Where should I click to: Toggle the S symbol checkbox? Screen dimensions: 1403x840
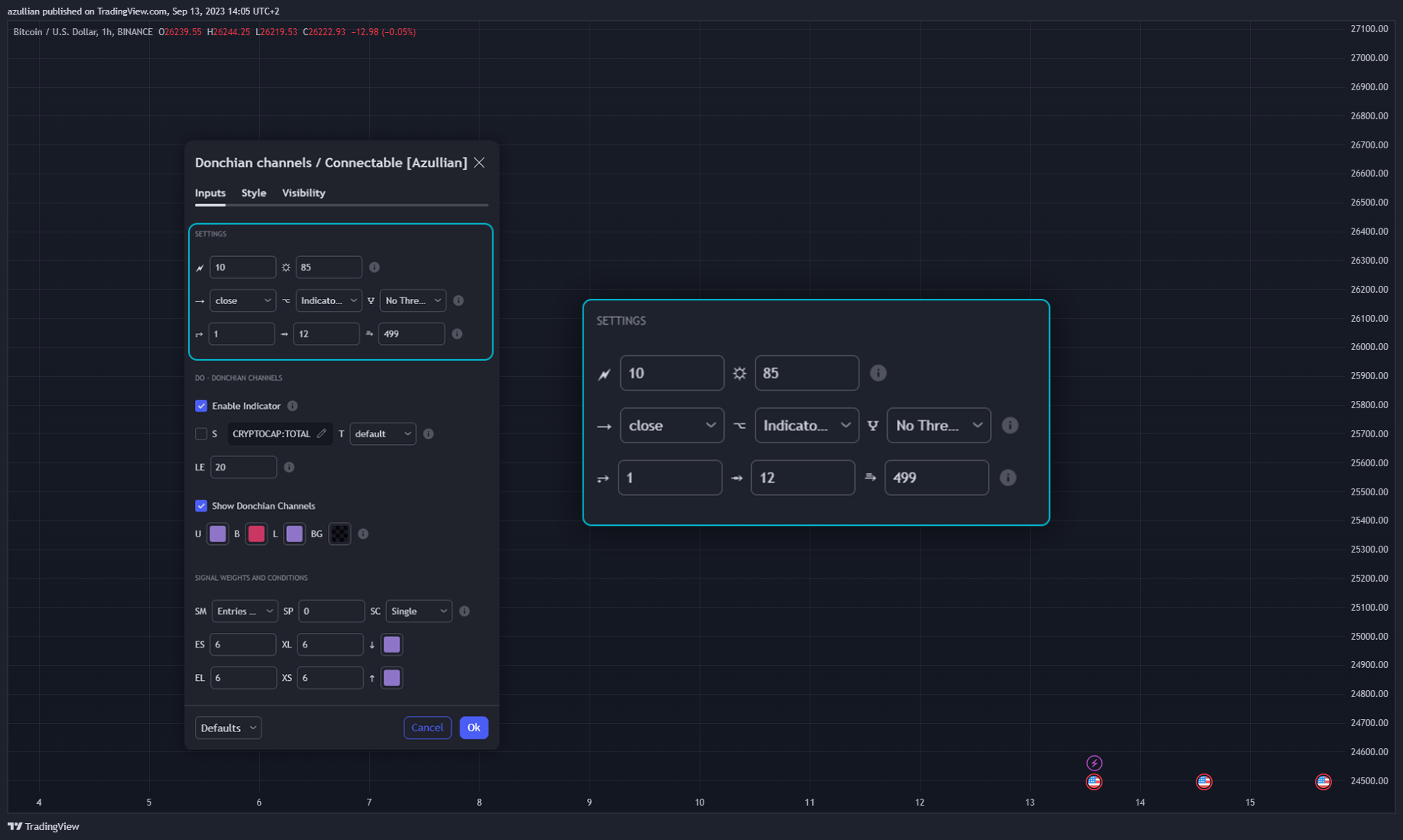pyautogui.click(x=201, y=434)
